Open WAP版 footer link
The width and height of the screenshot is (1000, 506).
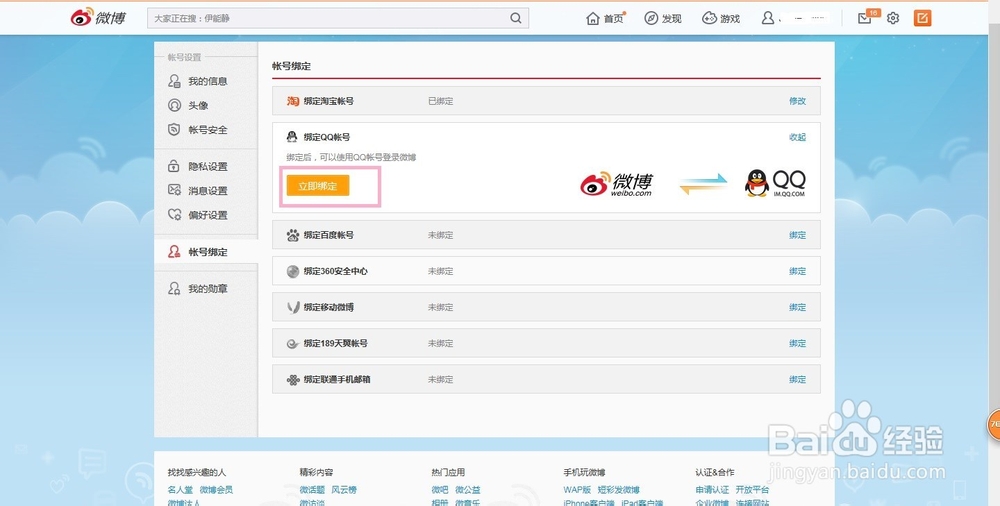(x=577, y=490)
